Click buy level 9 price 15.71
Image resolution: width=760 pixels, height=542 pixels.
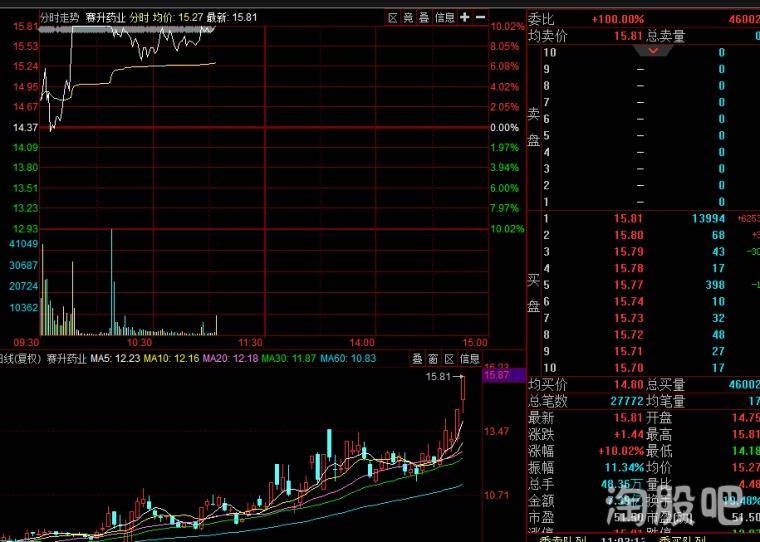coord(628,351)
